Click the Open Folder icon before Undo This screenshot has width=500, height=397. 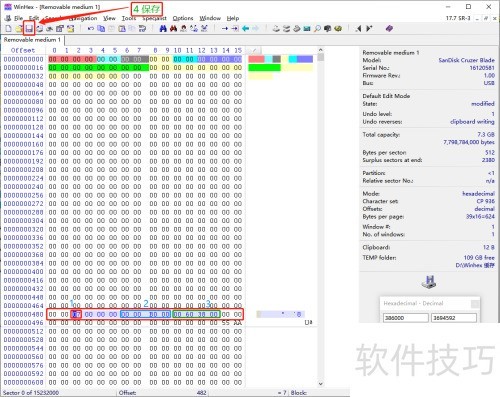click(x=70, y=29)
